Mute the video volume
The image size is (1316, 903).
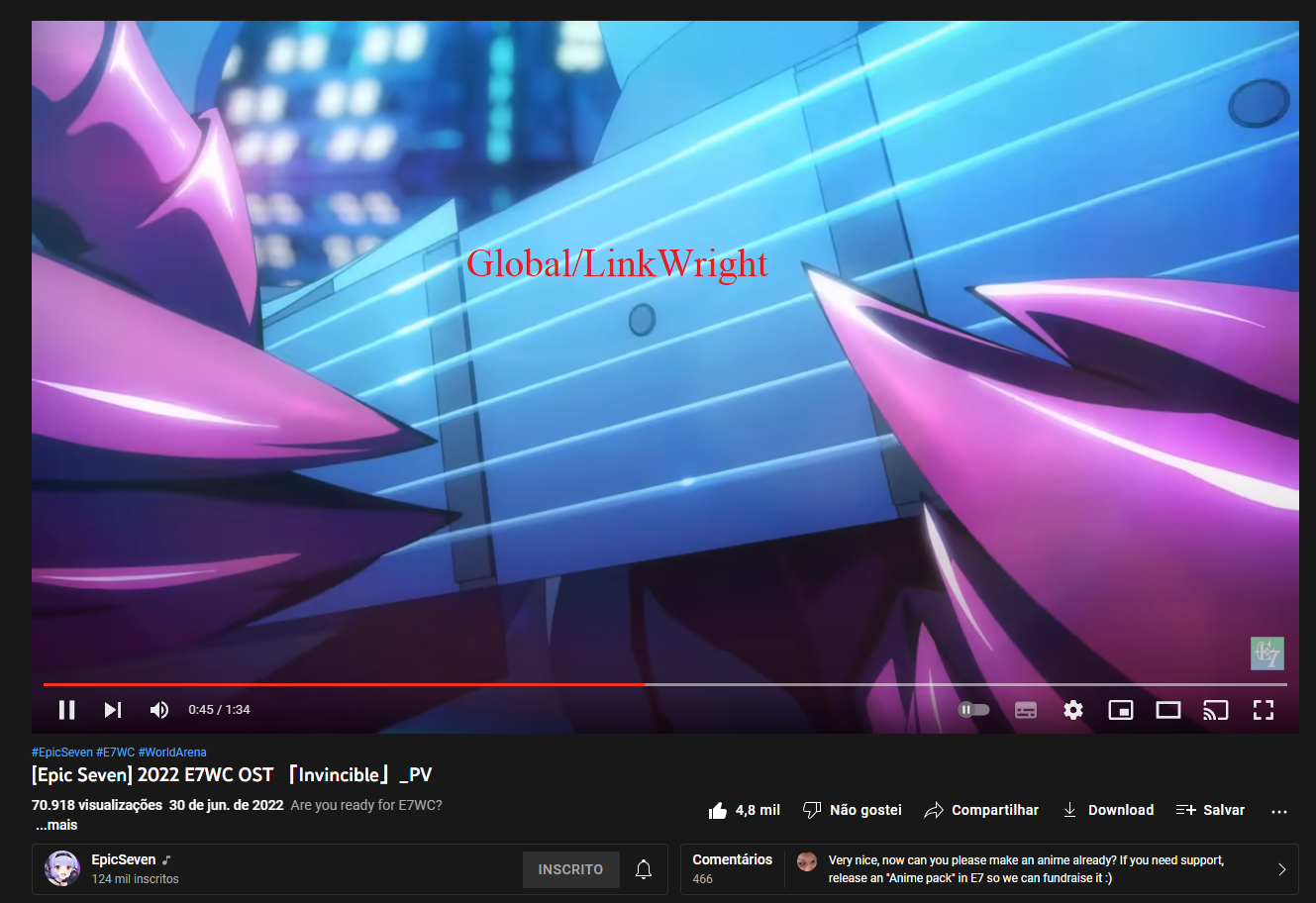click(158, 710)
